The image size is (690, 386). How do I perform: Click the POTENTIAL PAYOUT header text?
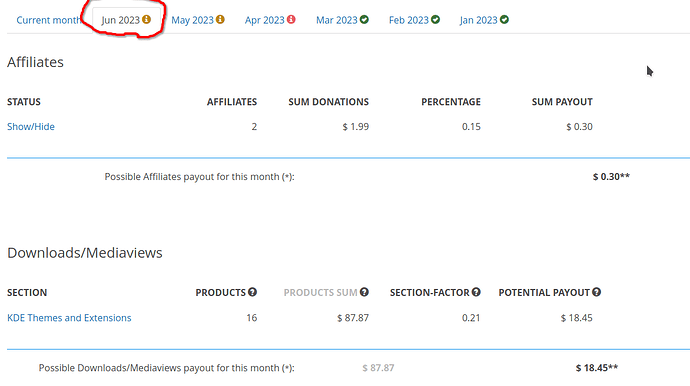pyautogui.click(x=544, y=293)
